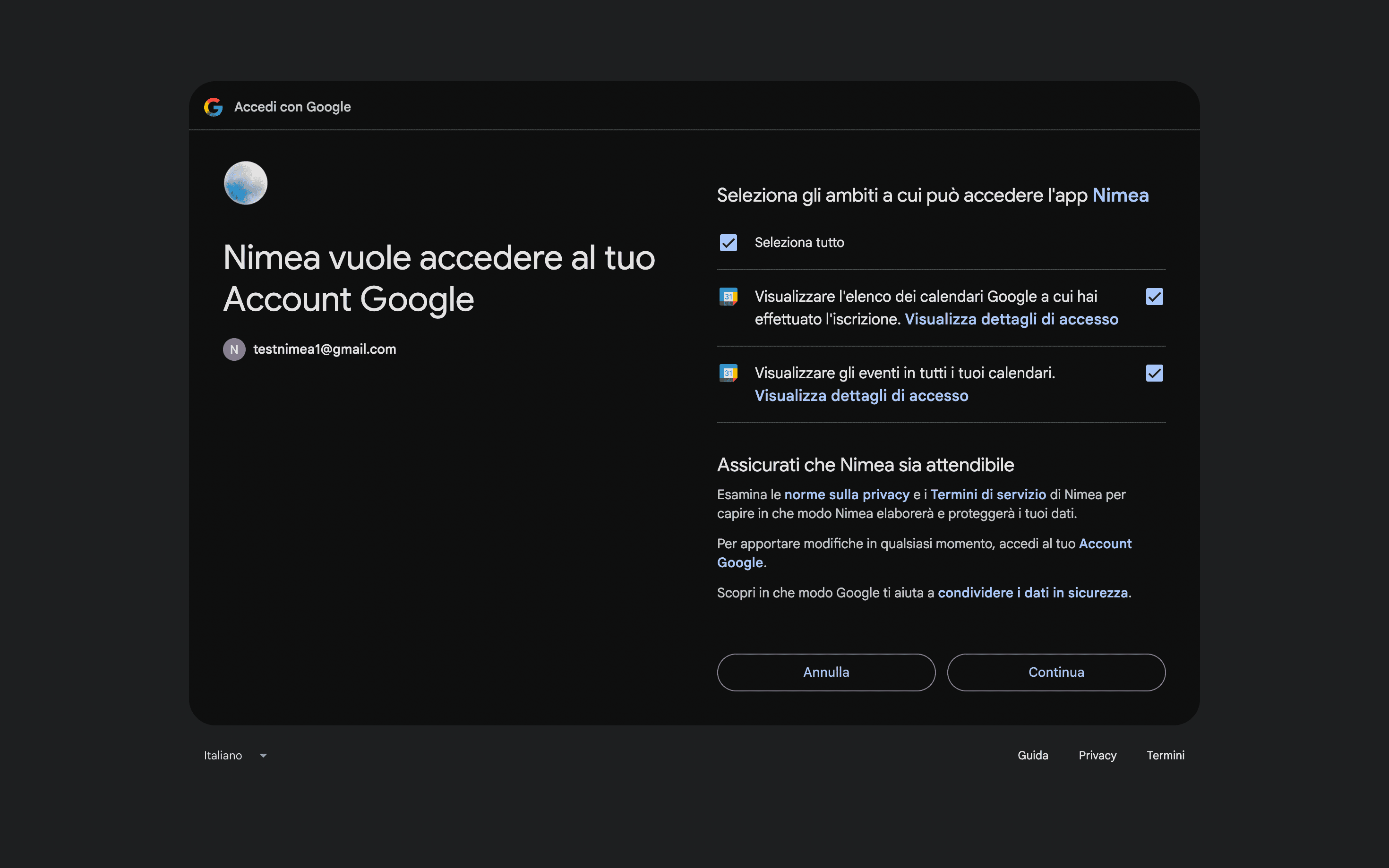Click the N account avatar icon
This screenshot has height=868, width=1389.
tap(234, 349)
